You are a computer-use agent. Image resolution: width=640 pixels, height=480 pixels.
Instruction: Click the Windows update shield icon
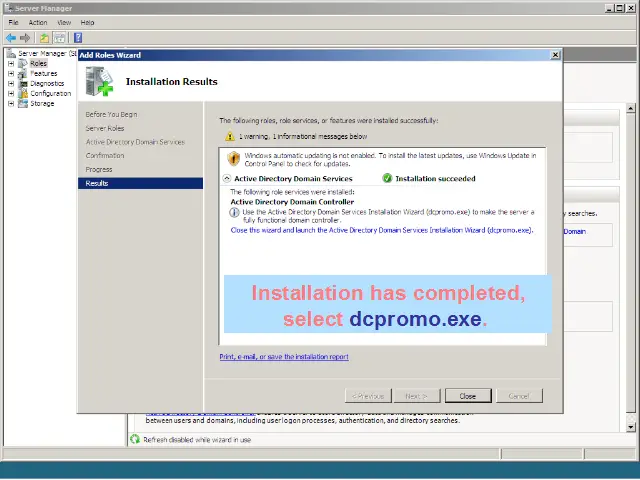pos(233,159)
